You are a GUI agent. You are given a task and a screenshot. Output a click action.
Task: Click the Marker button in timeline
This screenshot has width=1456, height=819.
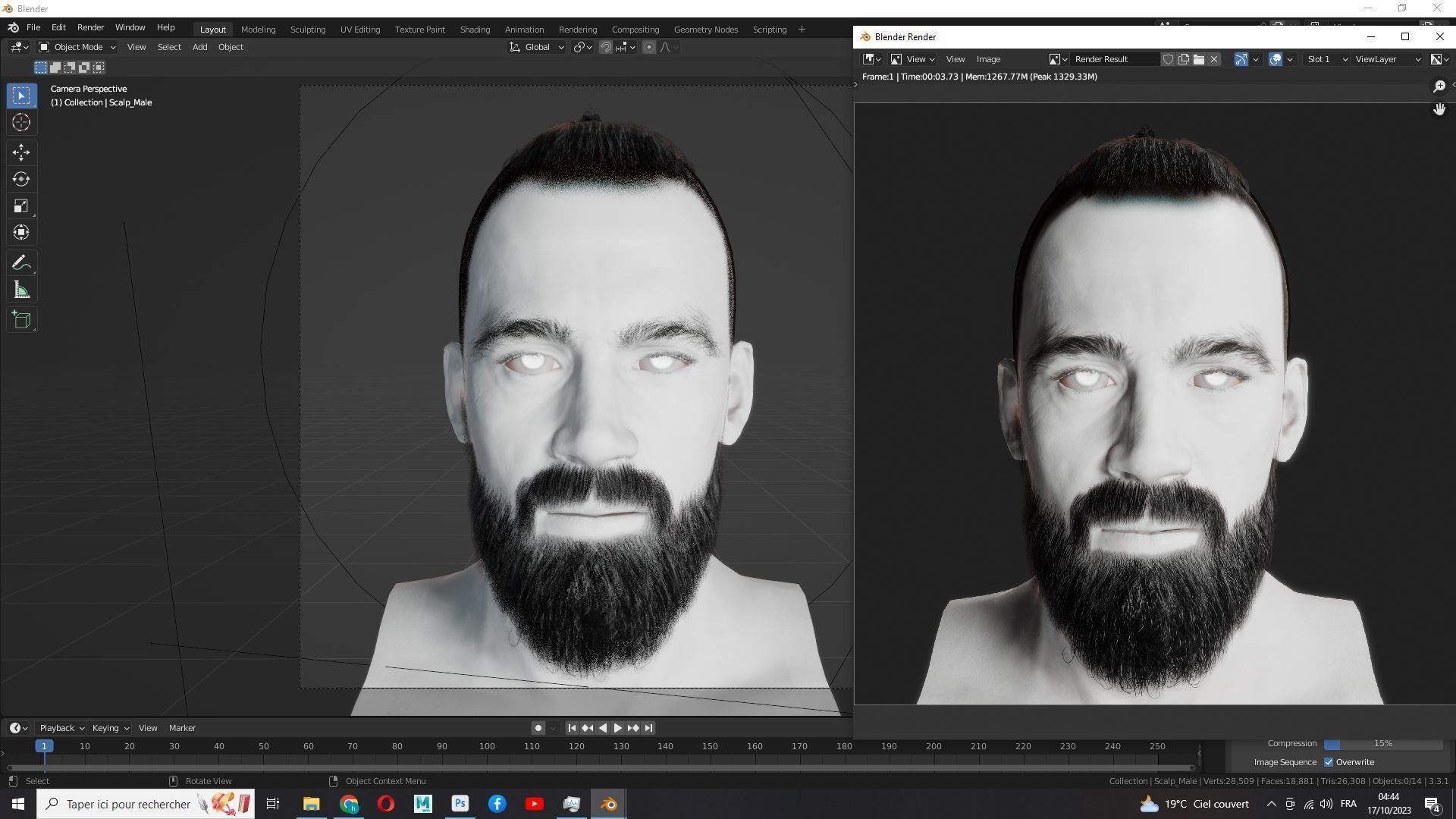pyautogui.click(x=182, y=728)
